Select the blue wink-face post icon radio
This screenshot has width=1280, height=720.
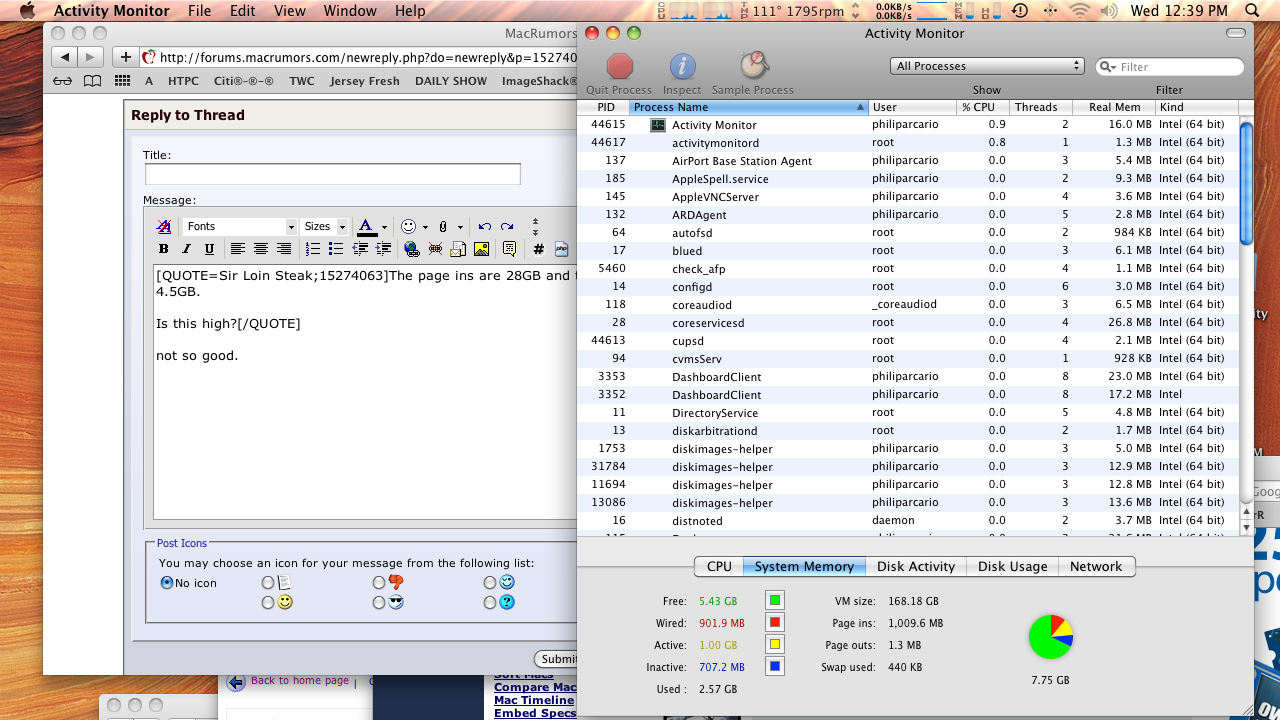click(490, 582)
